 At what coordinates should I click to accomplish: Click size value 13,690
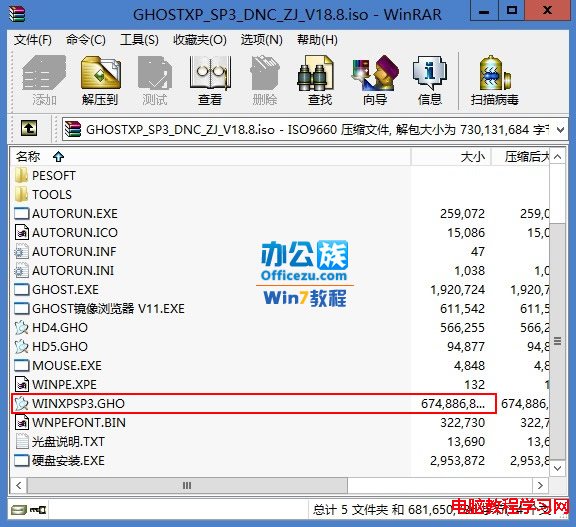pos(466,441)
